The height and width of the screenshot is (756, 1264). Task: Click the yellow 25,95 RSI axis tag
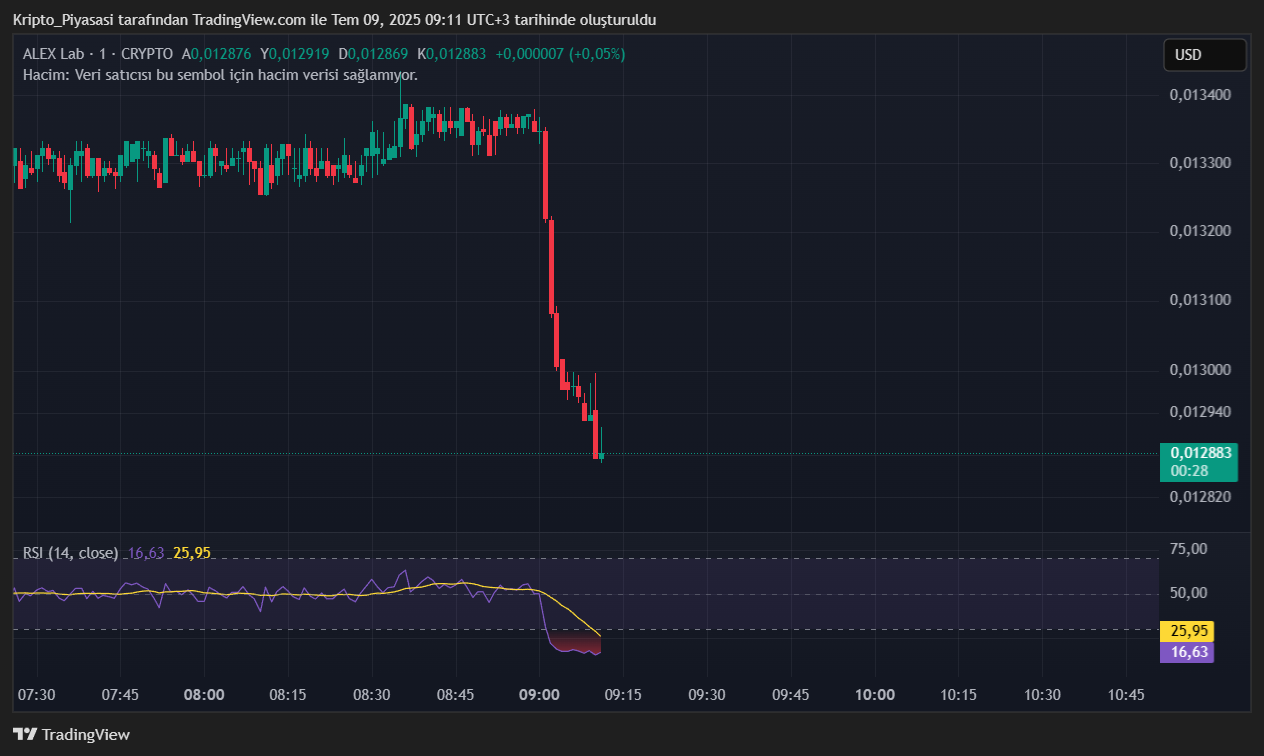click(1185, 632)
